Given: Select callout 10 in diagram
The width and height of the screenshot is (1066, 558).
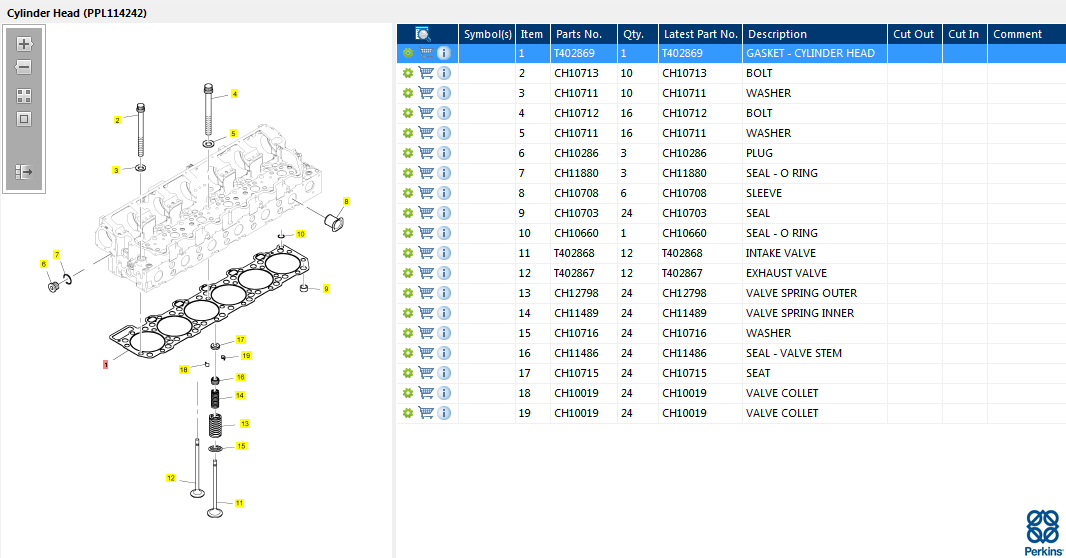Looking at the screenshot, I should (x=300, y=234).
